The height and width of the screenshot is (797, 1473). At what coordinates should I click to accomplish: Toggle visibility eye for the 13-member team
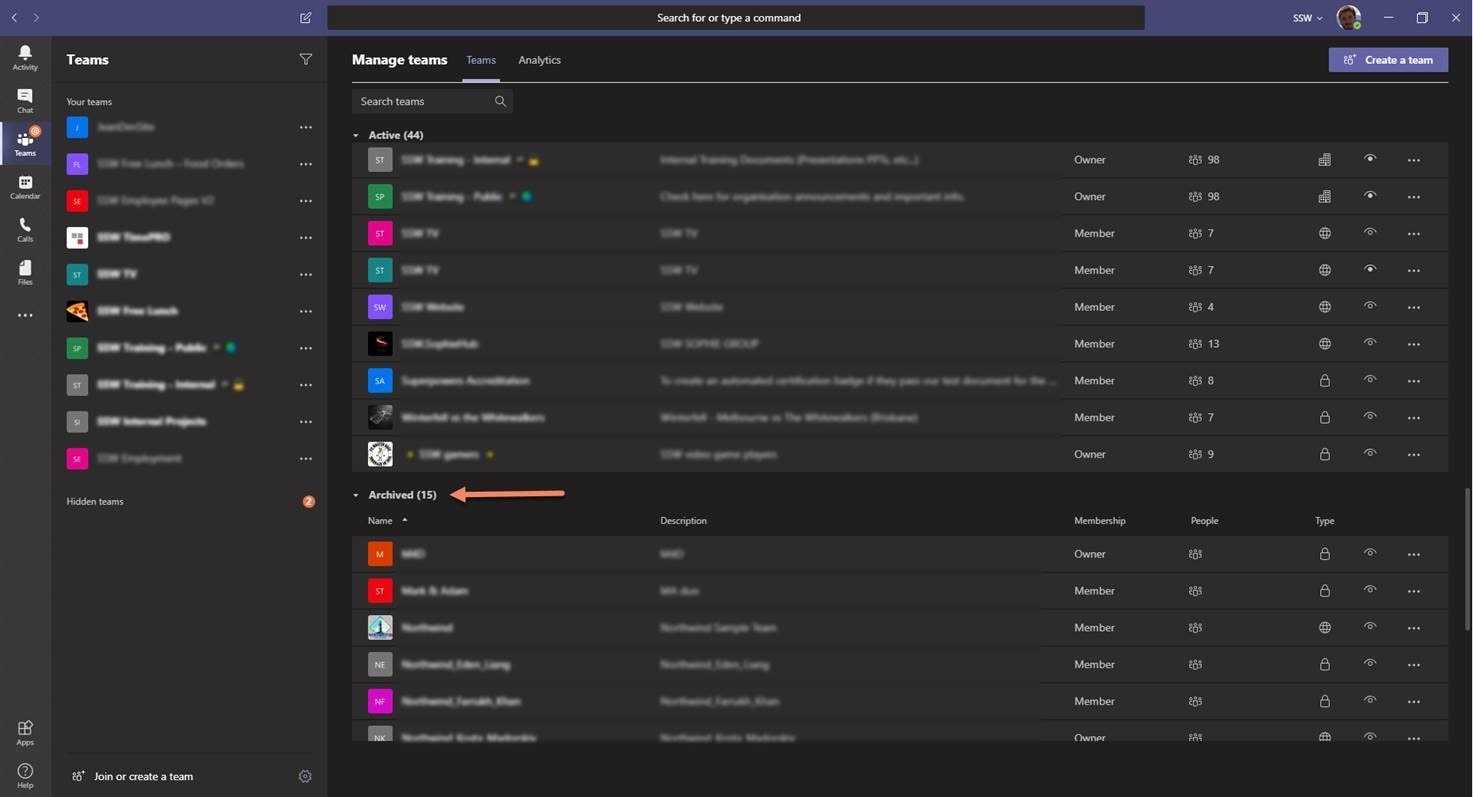click(1370, 343)
